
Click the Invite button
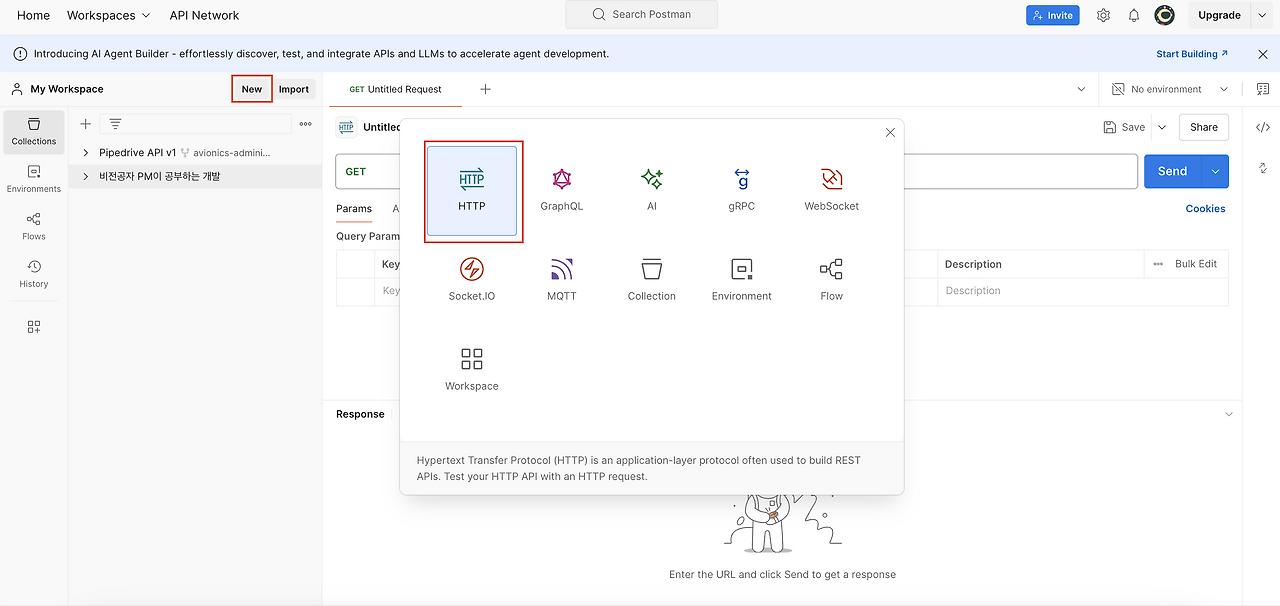coord(1053,15)
